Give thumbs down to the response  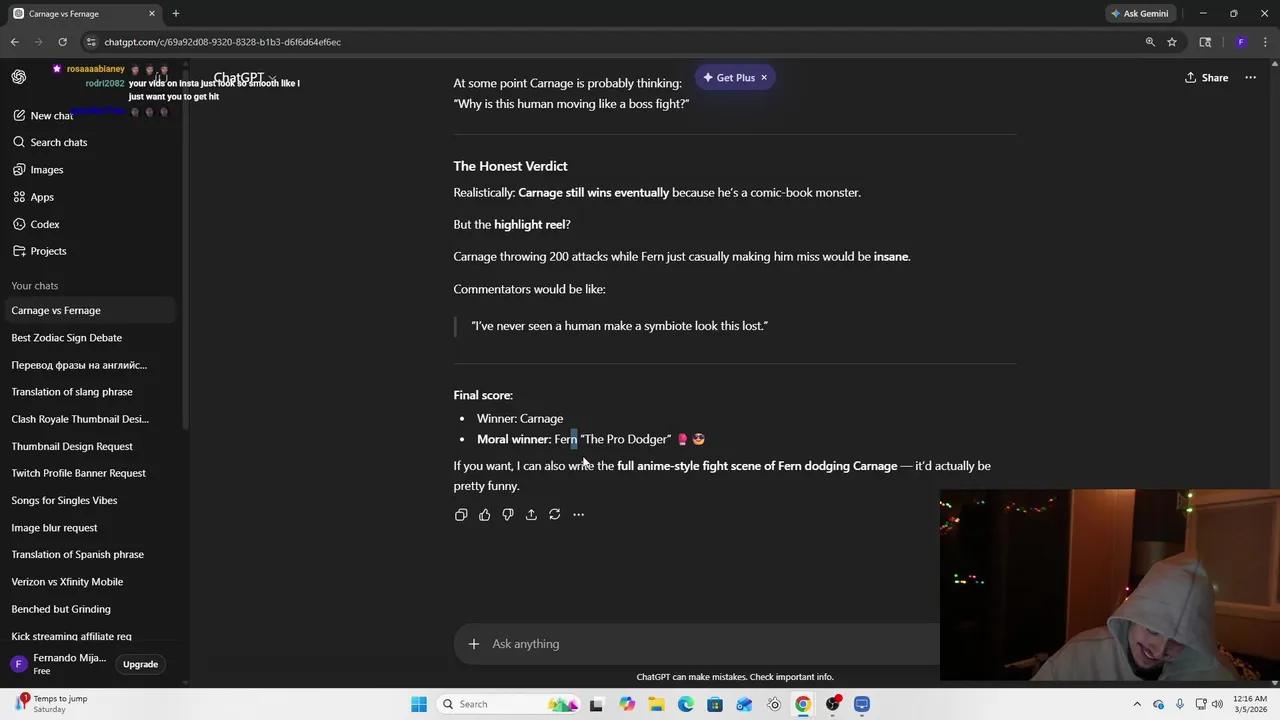508,514
